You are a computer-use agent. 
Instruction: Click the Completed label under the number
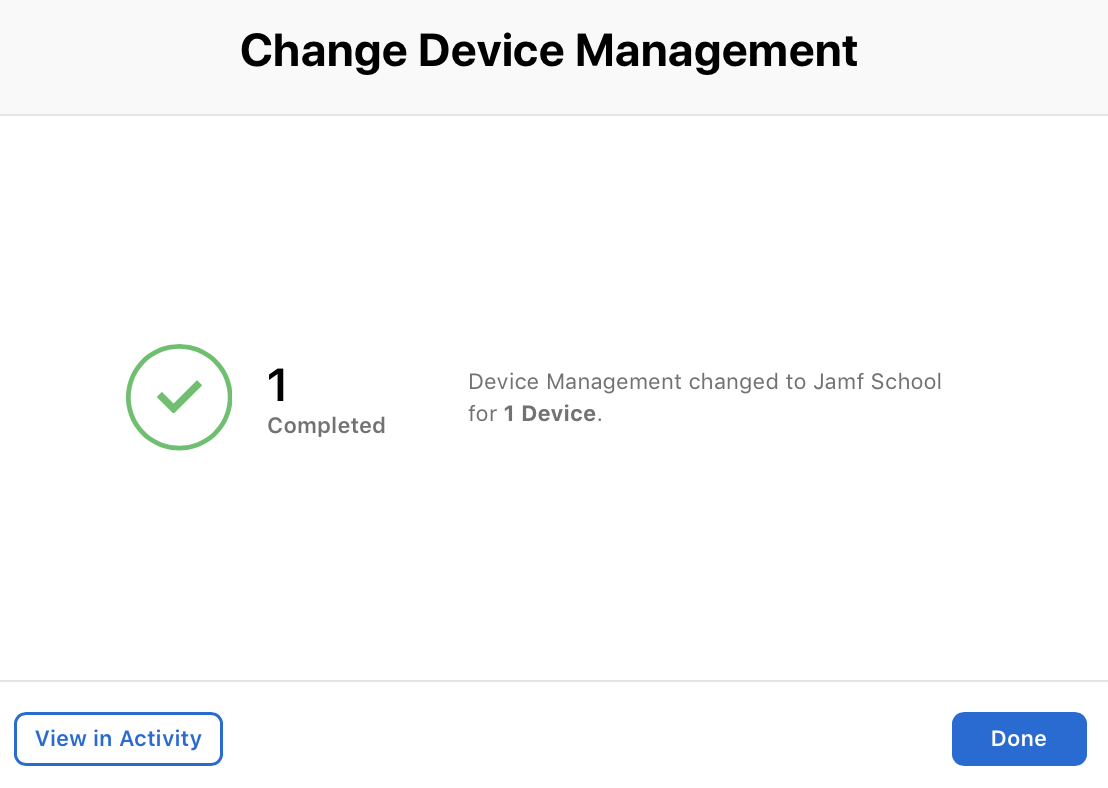[x=326, y=425]
